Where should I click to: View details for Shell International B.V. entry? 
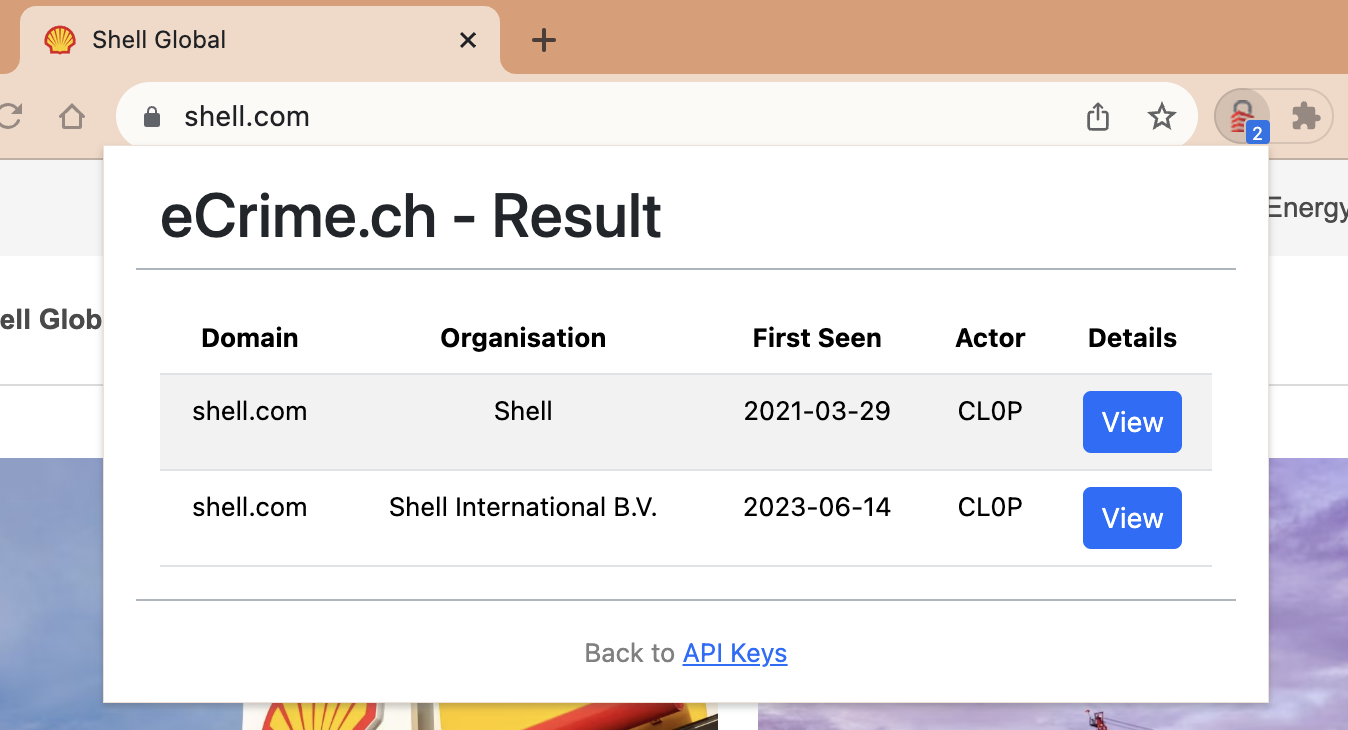[1132, 518]
